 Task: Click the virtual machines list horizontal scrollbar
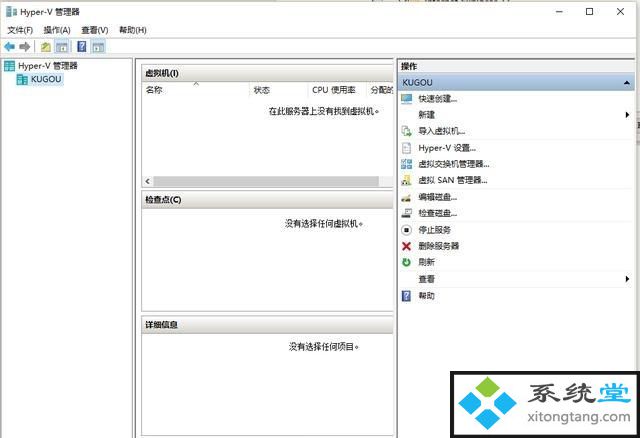tap(266, 181)
